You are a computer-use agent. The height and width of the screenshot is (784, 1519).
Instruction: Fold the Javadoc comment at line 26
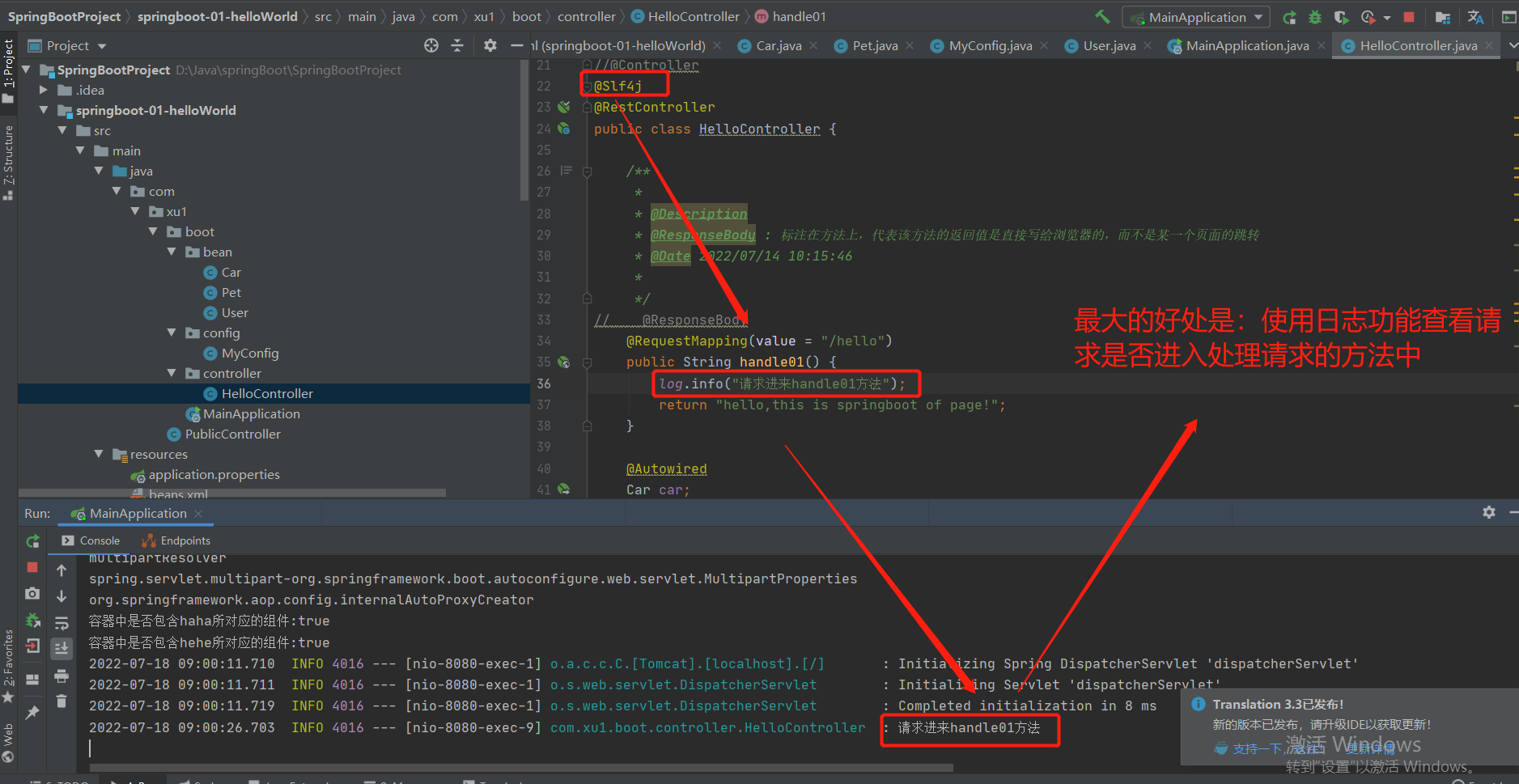(588, 172)
